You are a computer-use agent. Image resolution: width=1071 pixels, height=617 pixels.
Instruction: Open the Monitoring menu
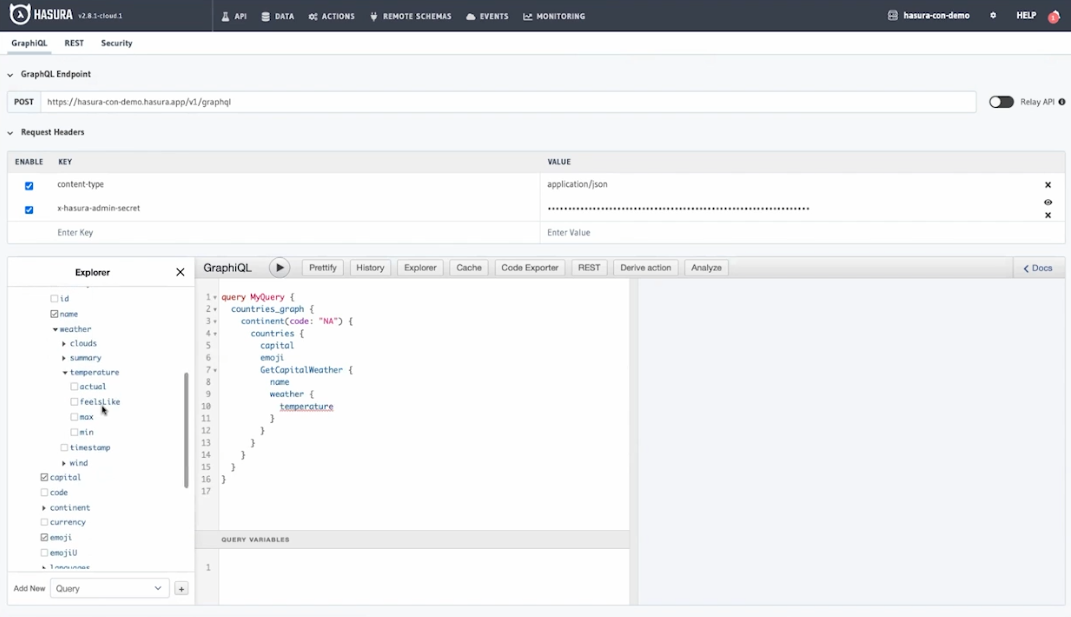click(554, 16)
